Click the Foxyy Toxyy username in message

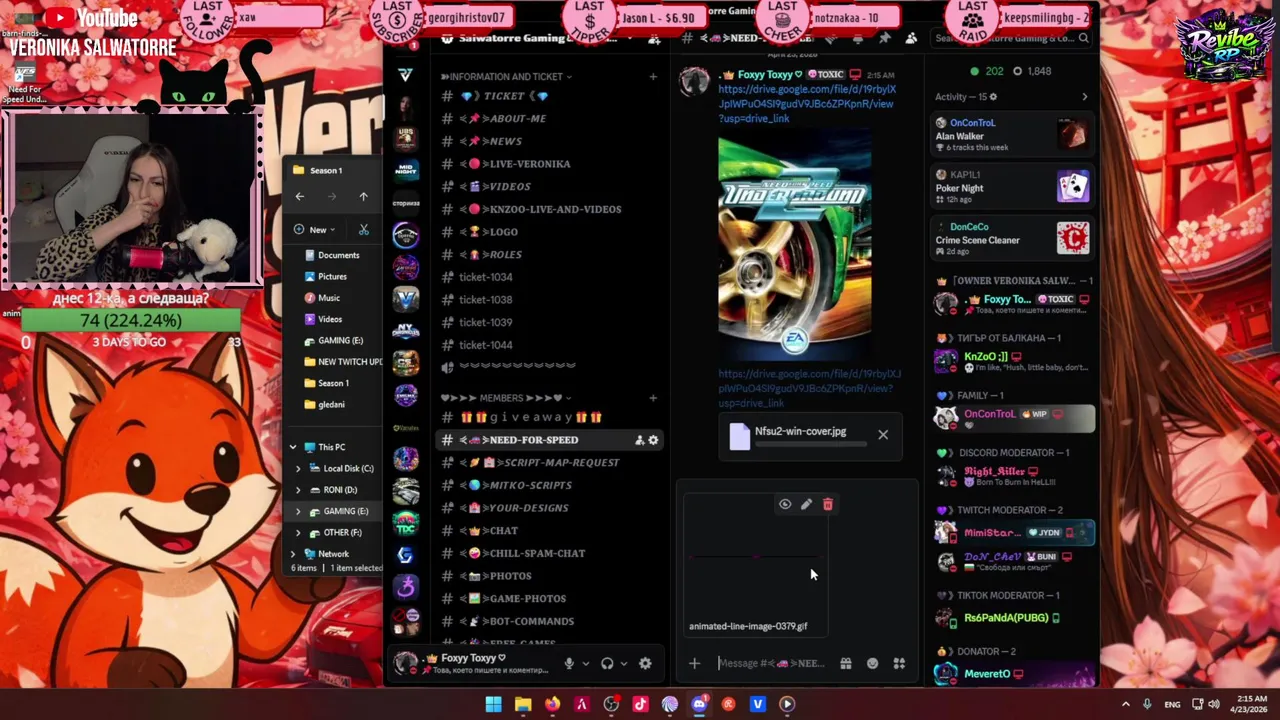tap(765, 75)
